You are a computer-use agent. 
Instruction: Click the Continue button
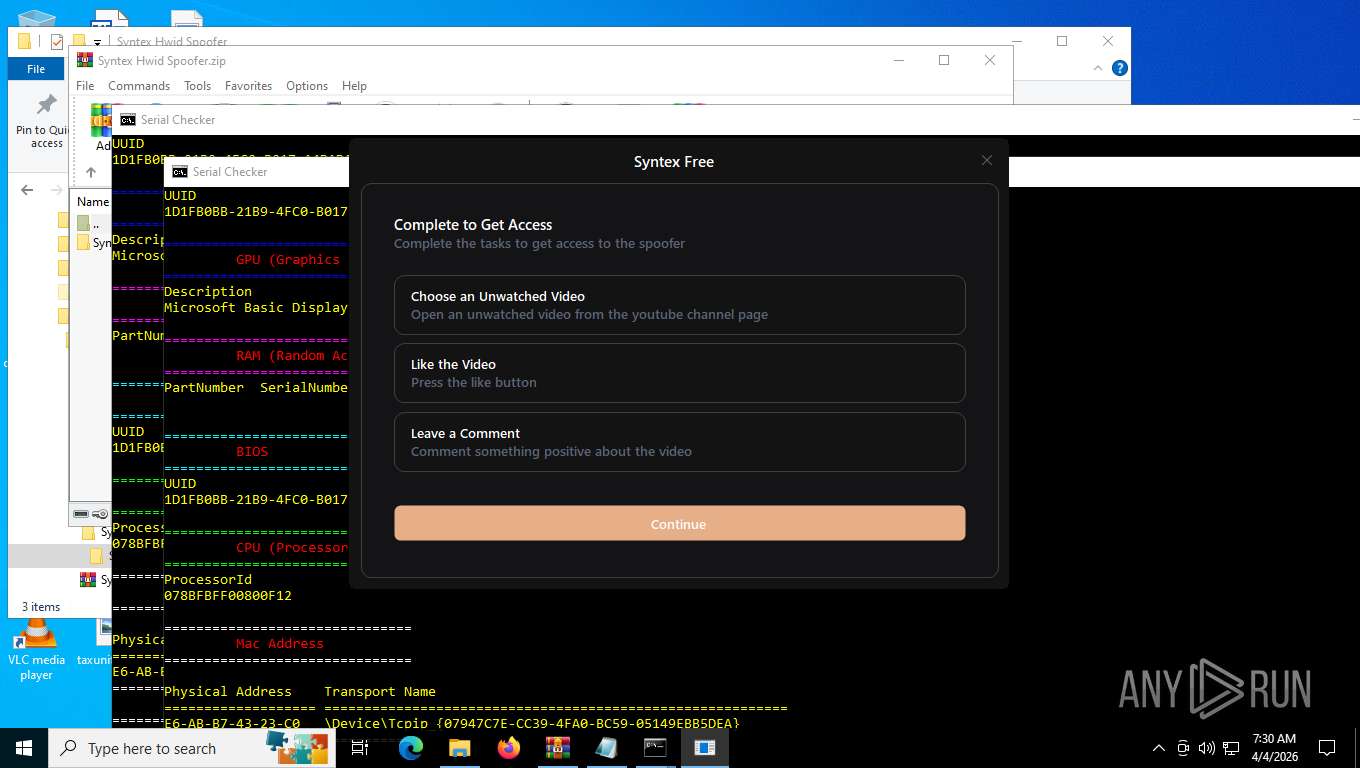680,523
